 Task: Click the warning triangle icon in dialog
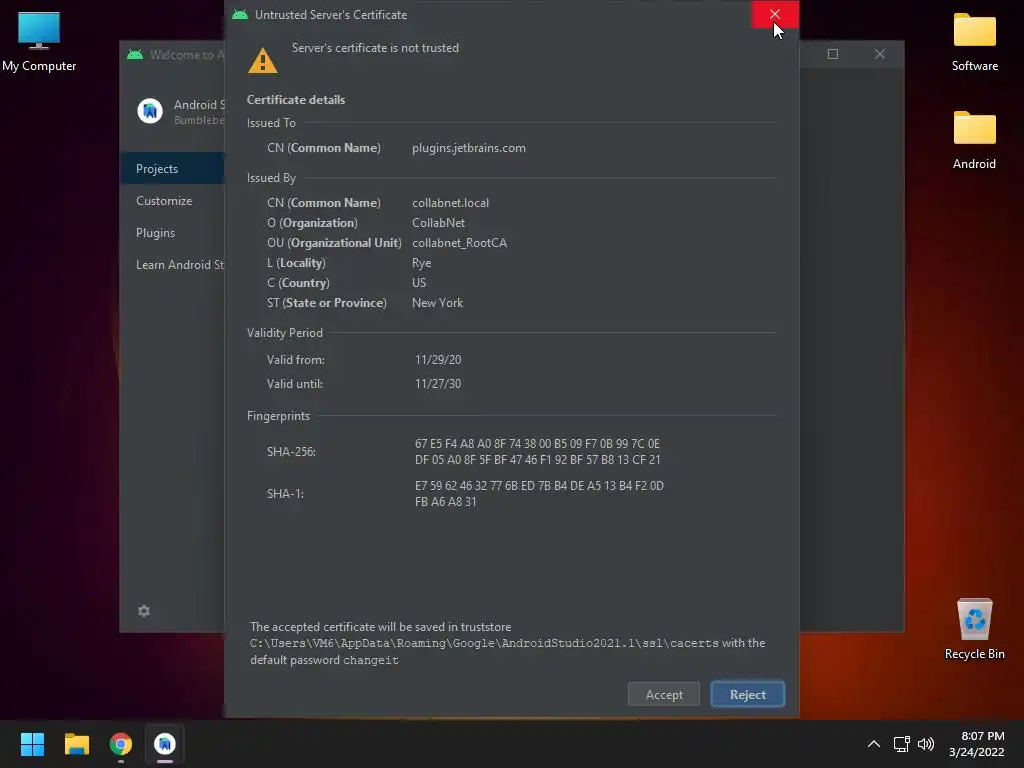[263, 61]
